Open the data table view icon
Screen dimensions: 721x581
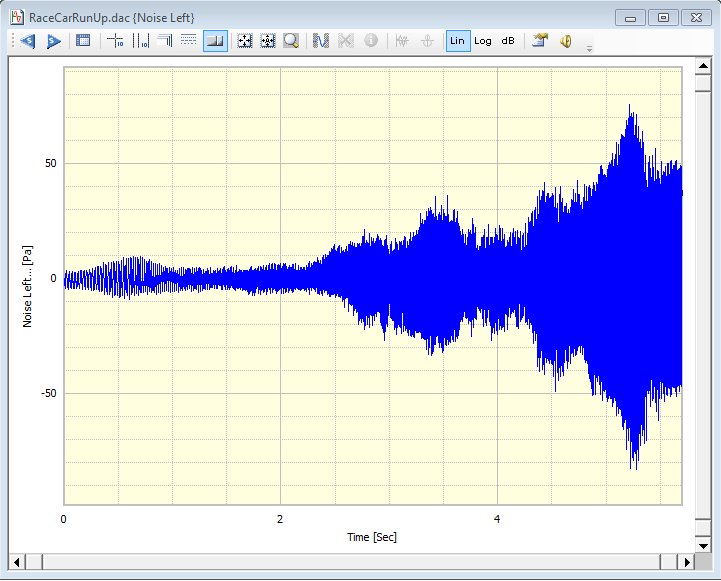point(83,41)
